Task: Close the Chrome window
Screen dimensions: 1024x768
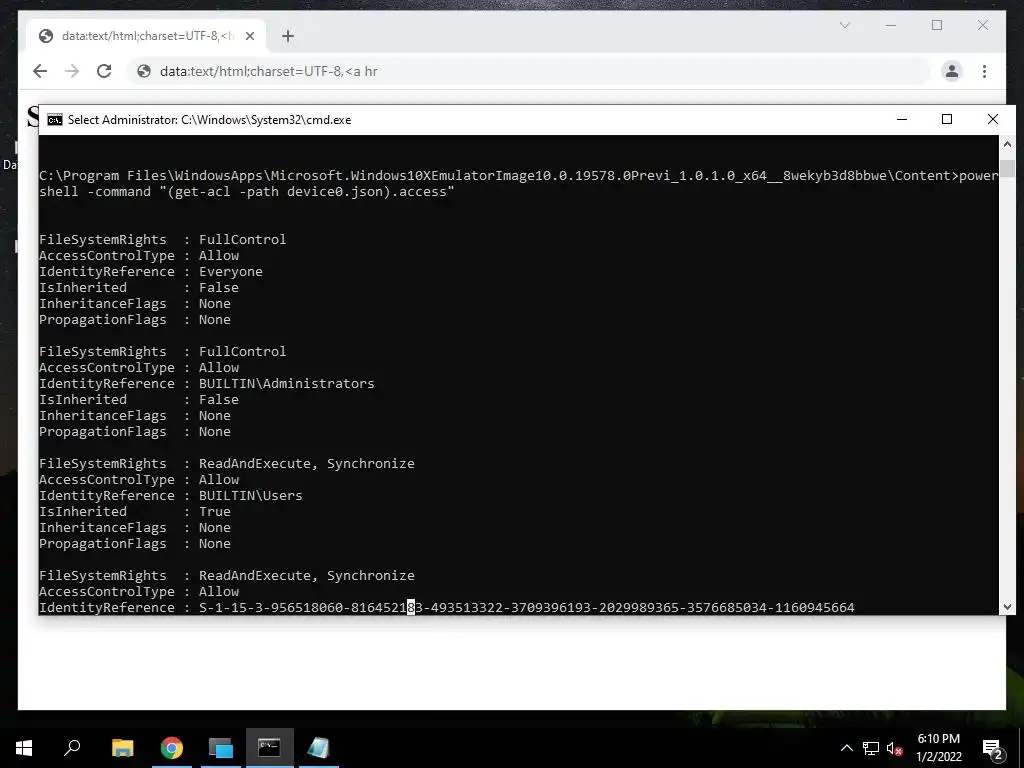Action: tap(982, 25)
